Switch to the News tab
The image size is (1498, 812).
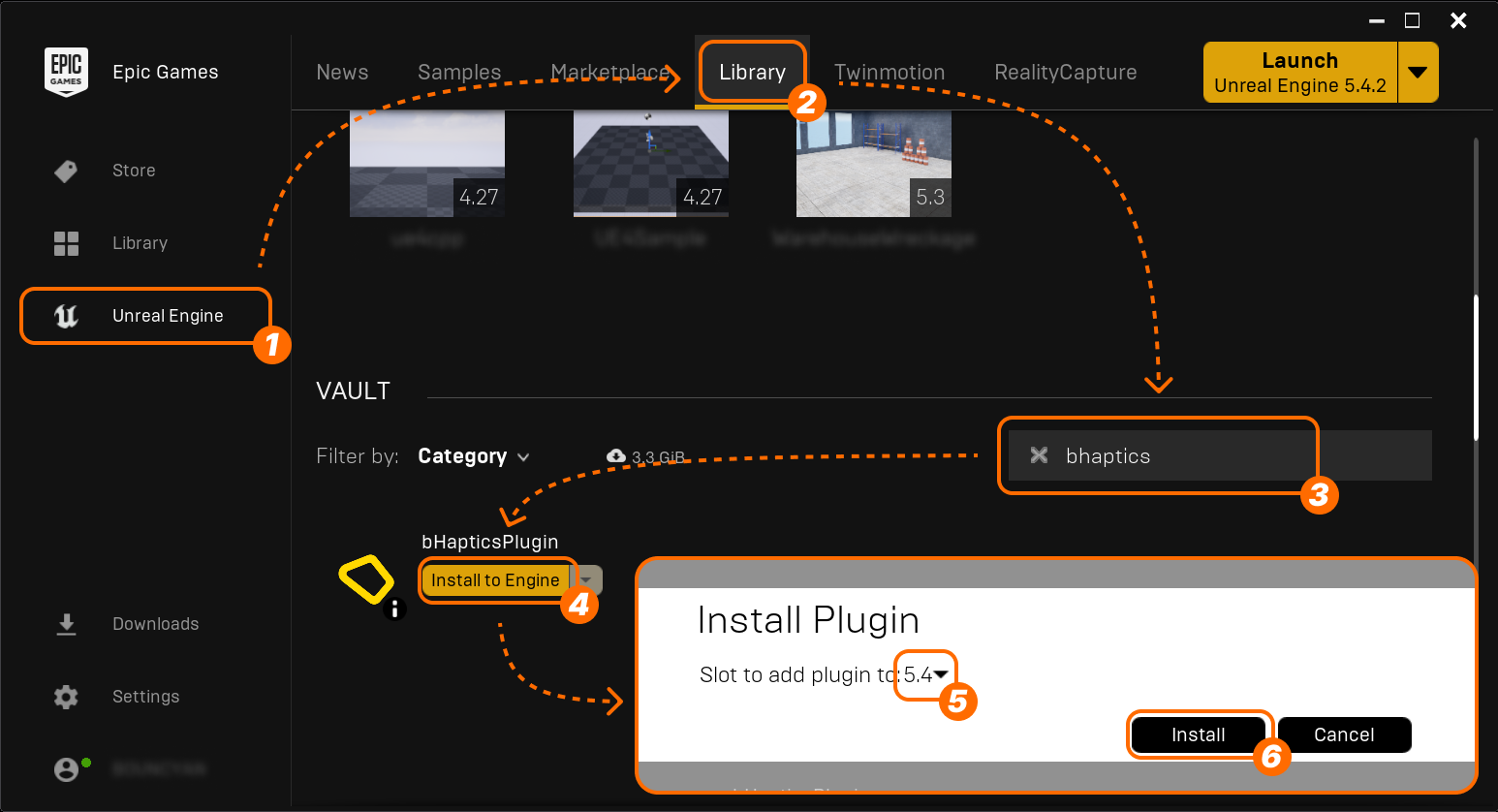[x=342, y=73]
